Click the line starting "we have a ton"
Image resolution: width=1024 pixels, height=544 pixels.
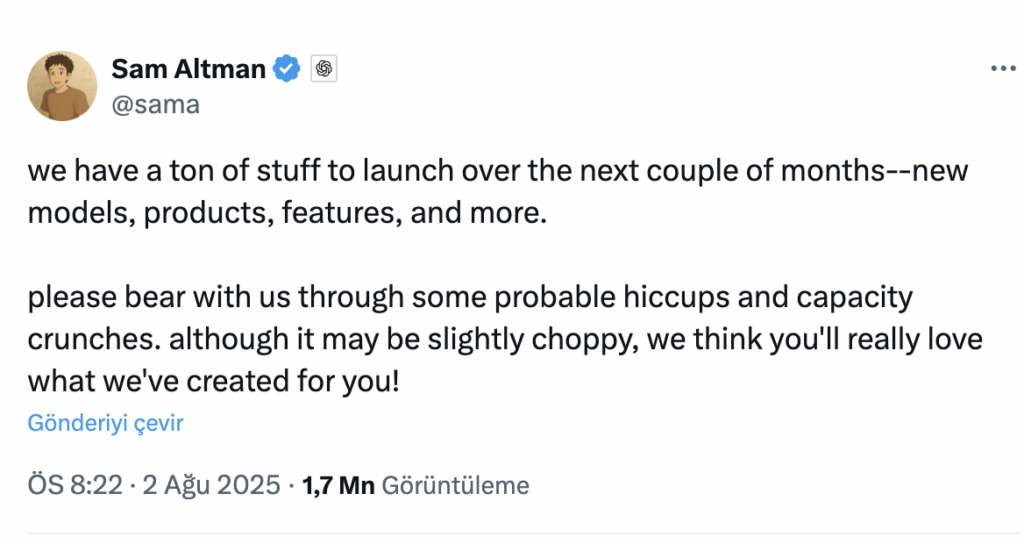497,171
